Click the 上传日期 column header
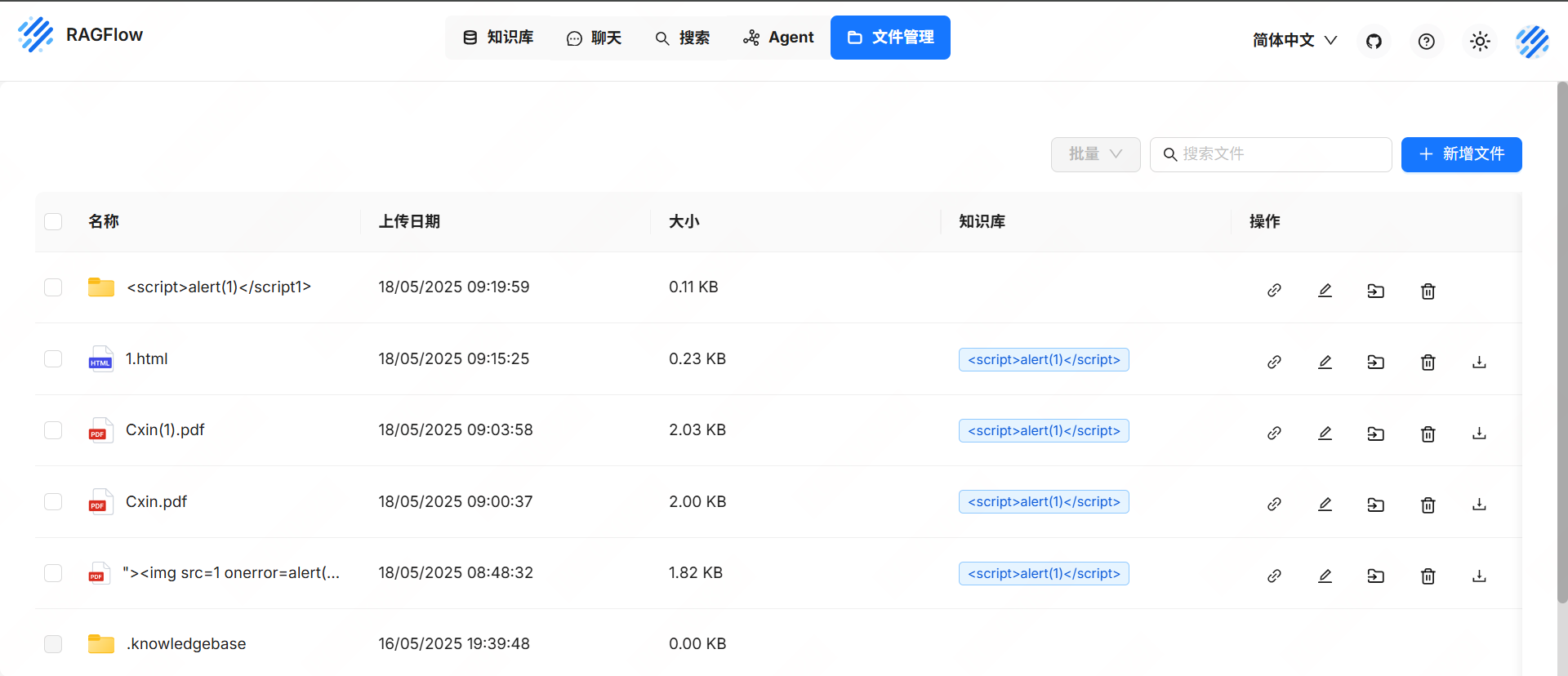The width and height of the screenshot is (1568, 676). click(409, 221)
